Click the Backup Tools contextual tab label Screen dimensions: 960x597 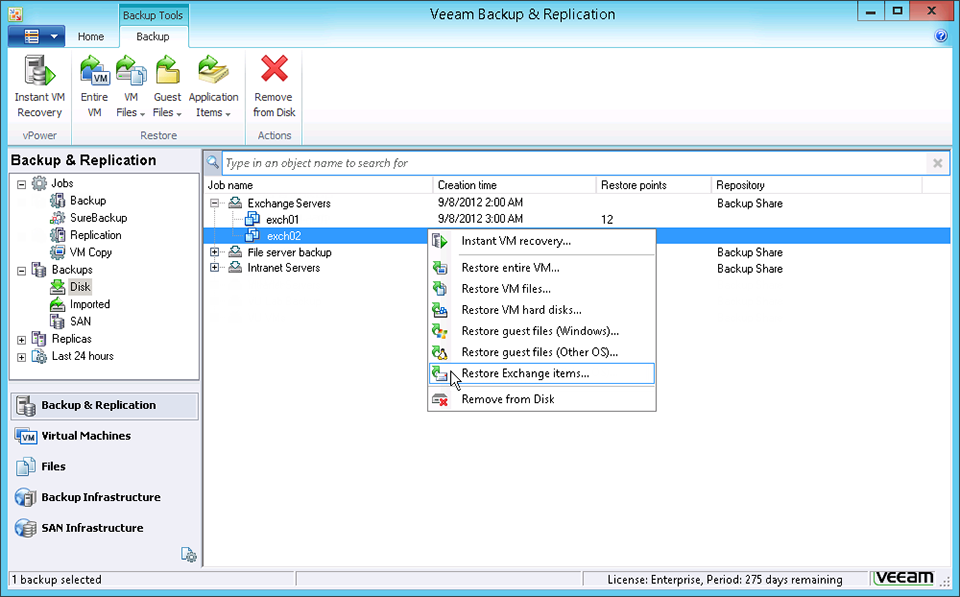click(x=152, y=15)
